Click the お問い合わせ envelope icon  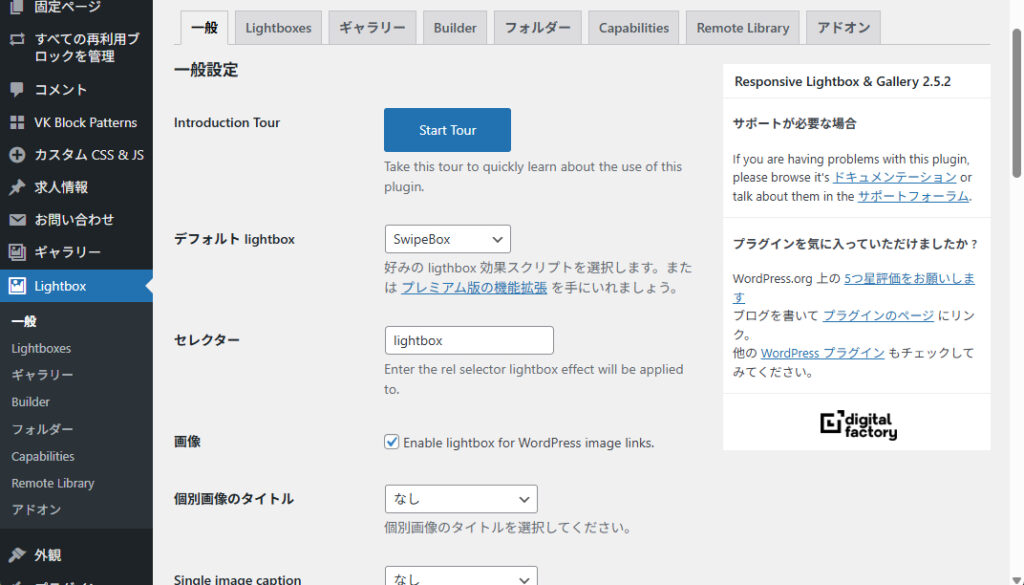[18, 220]
